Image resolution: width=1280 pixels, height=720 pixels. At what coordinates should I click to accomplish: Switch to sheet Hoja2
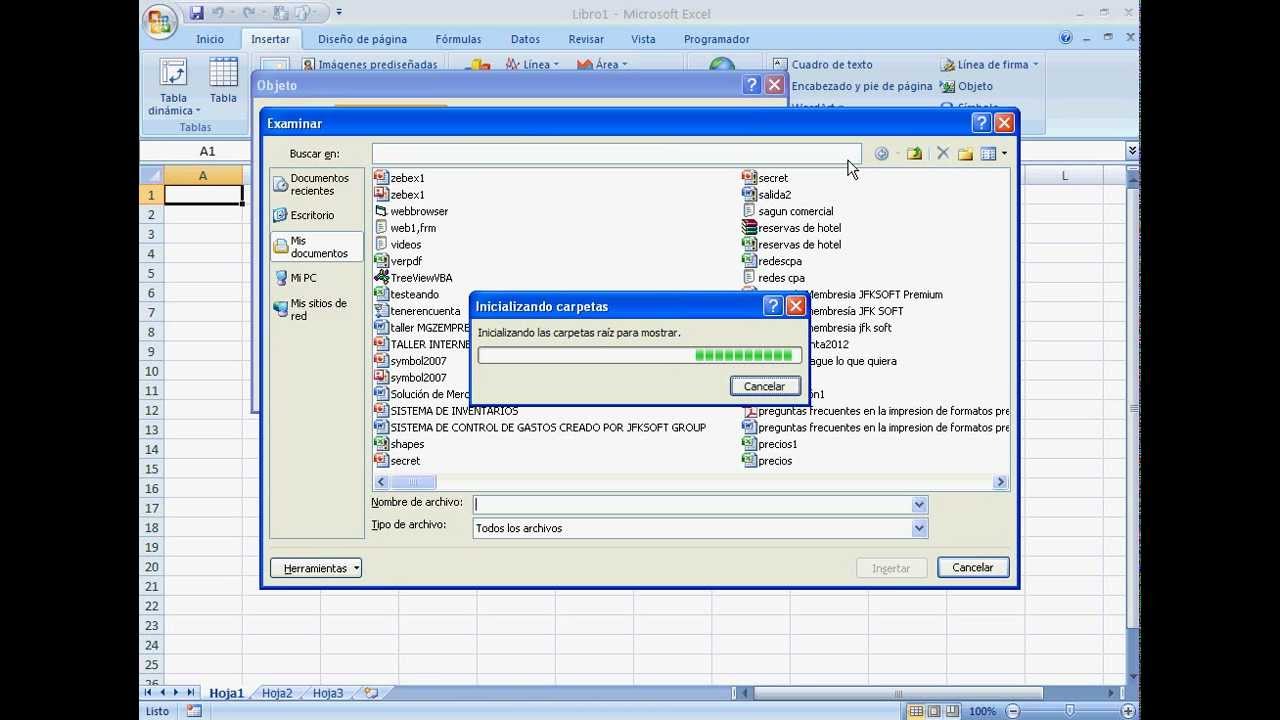click(x=277, y=693)
